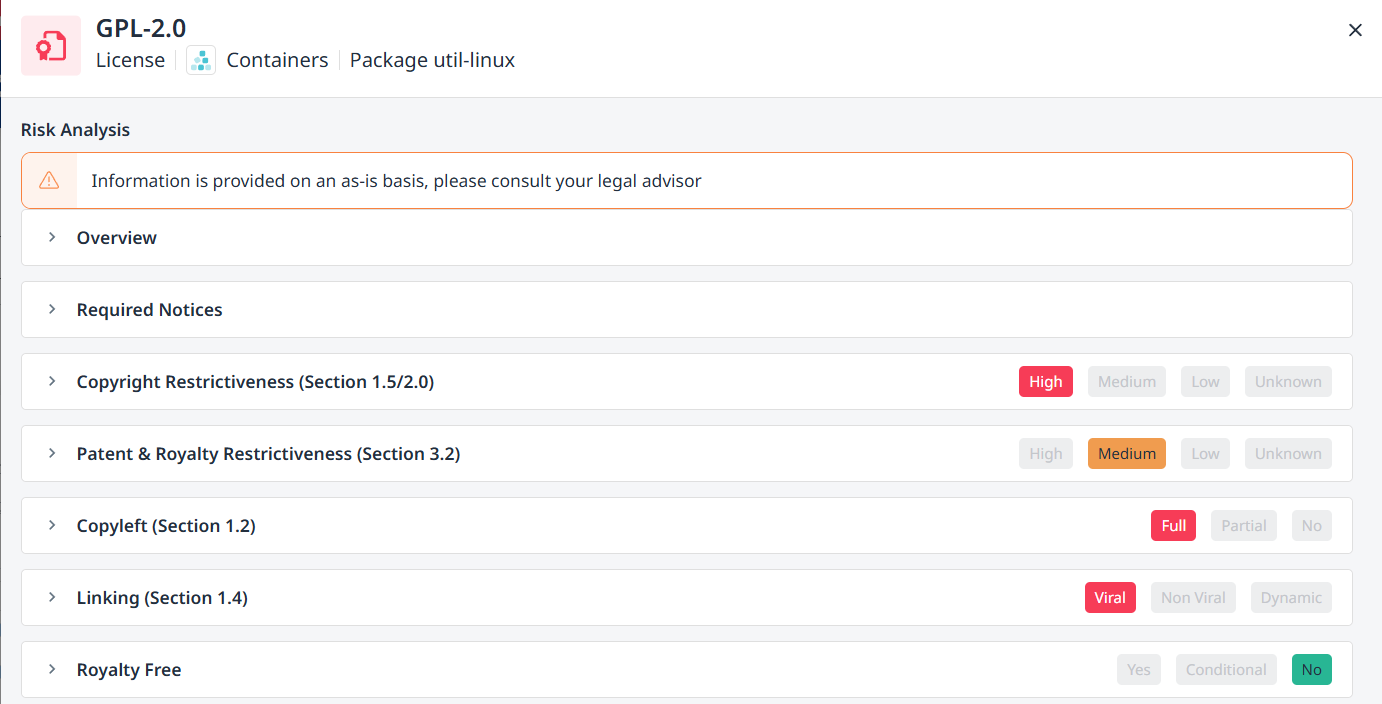Expand the Copyleft section chevron
The height and width of the screenshot is (704, 1382).
52,526
